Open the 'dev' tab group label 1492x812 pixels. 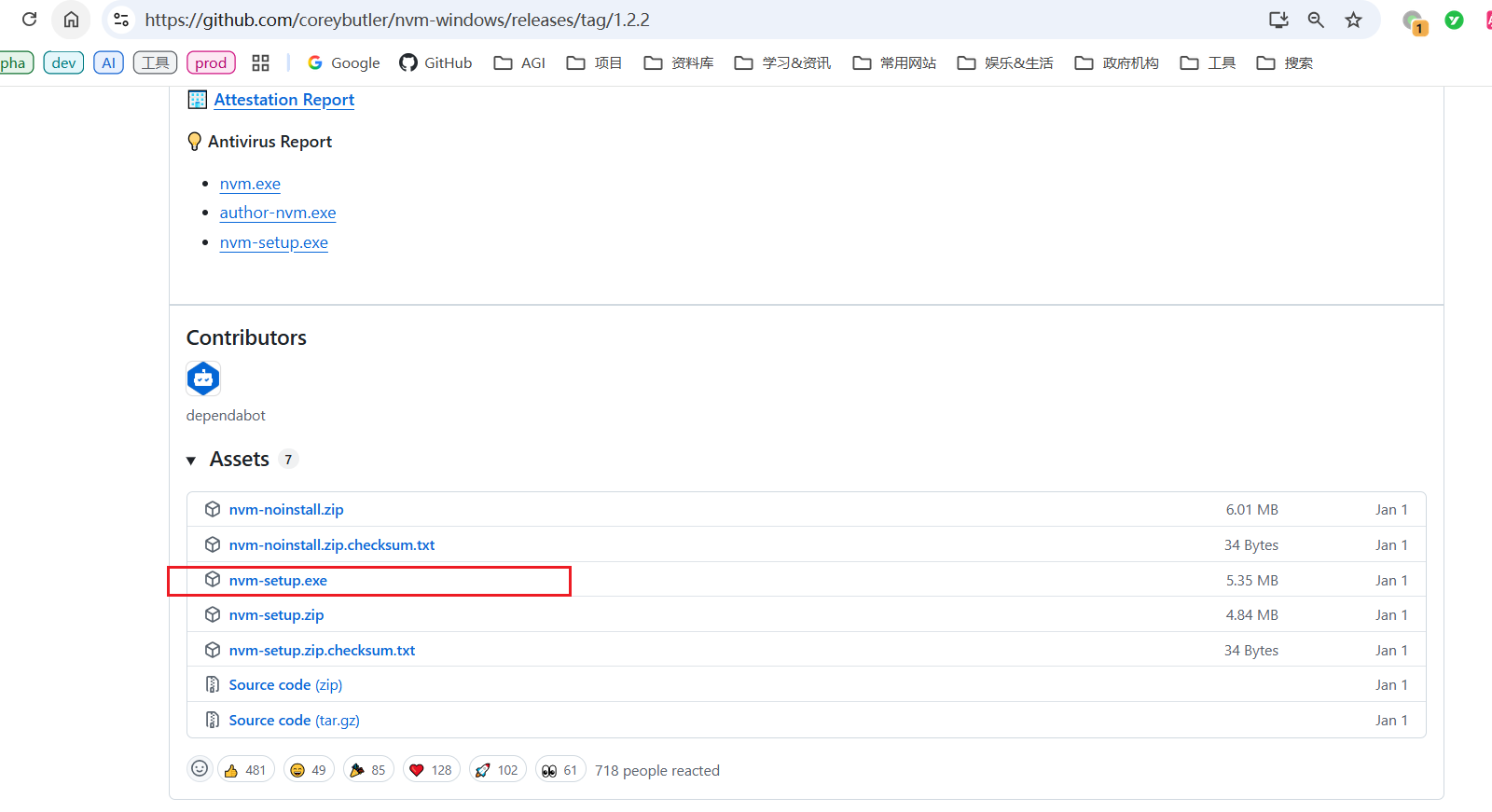pyautogui.click(x=63, y=62)
